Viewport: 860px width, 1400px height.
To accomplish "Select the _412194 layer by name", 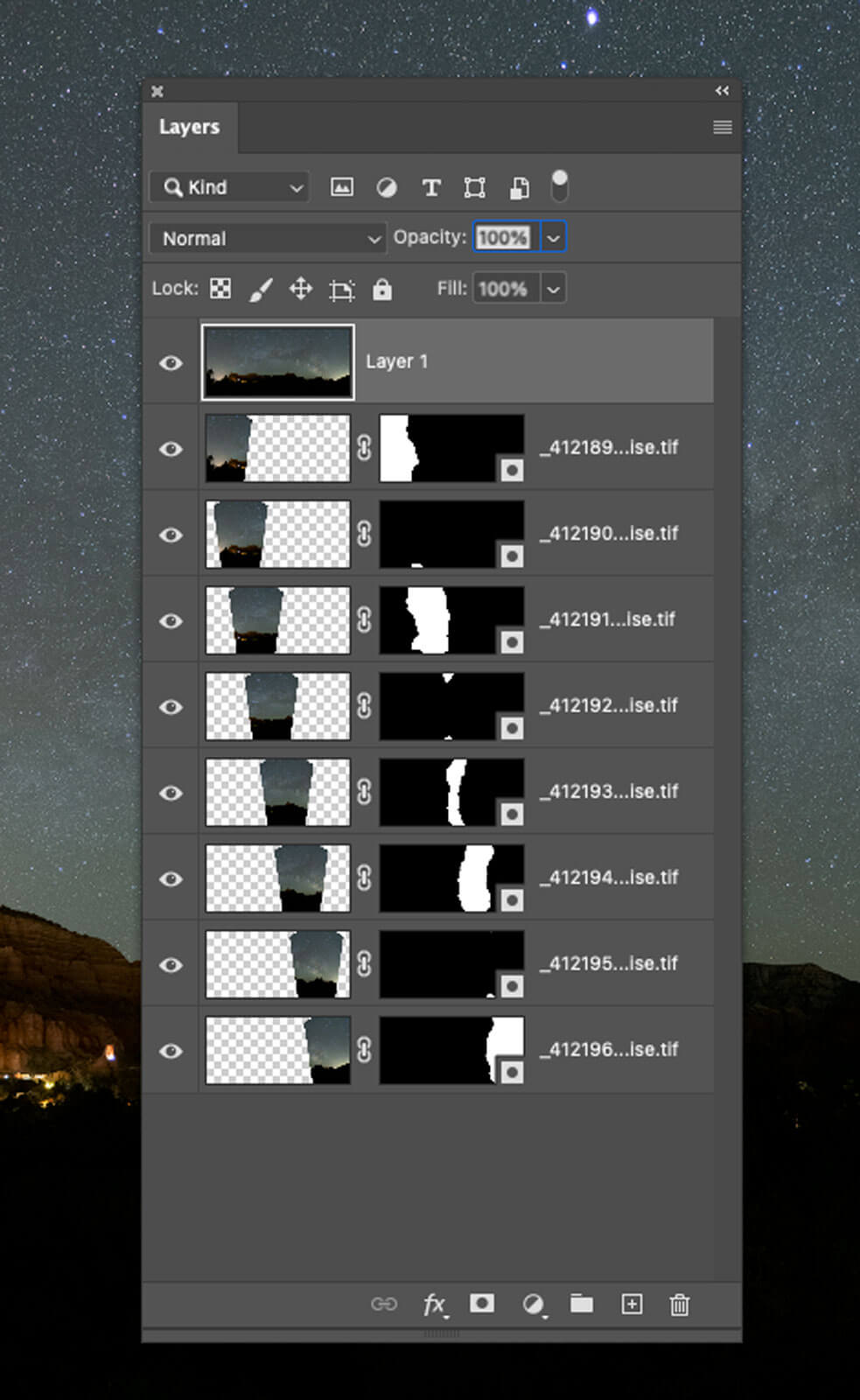I will 609,878.
